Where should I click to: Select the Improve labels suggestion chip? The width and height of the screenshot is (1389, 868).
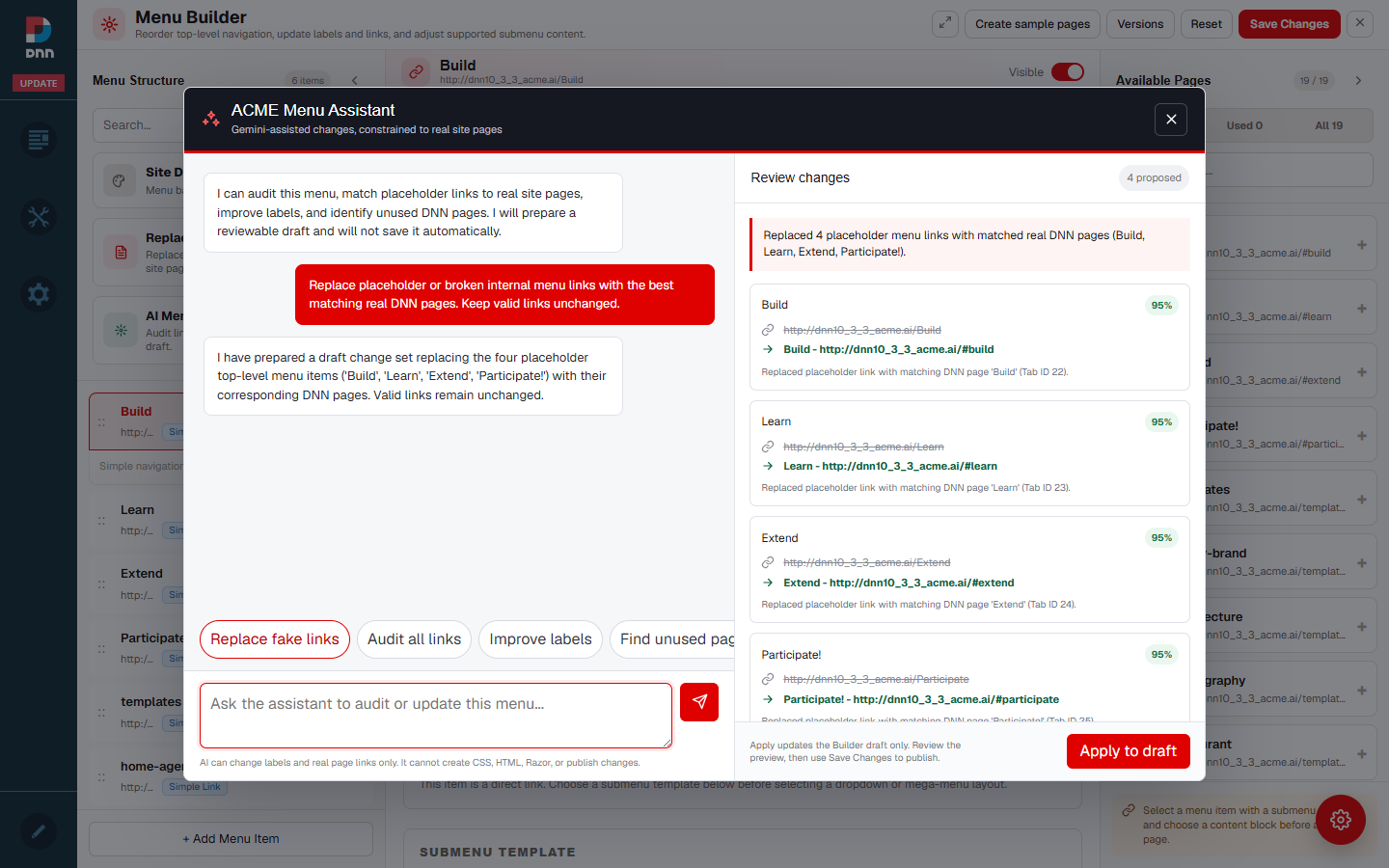pos(540,639)
